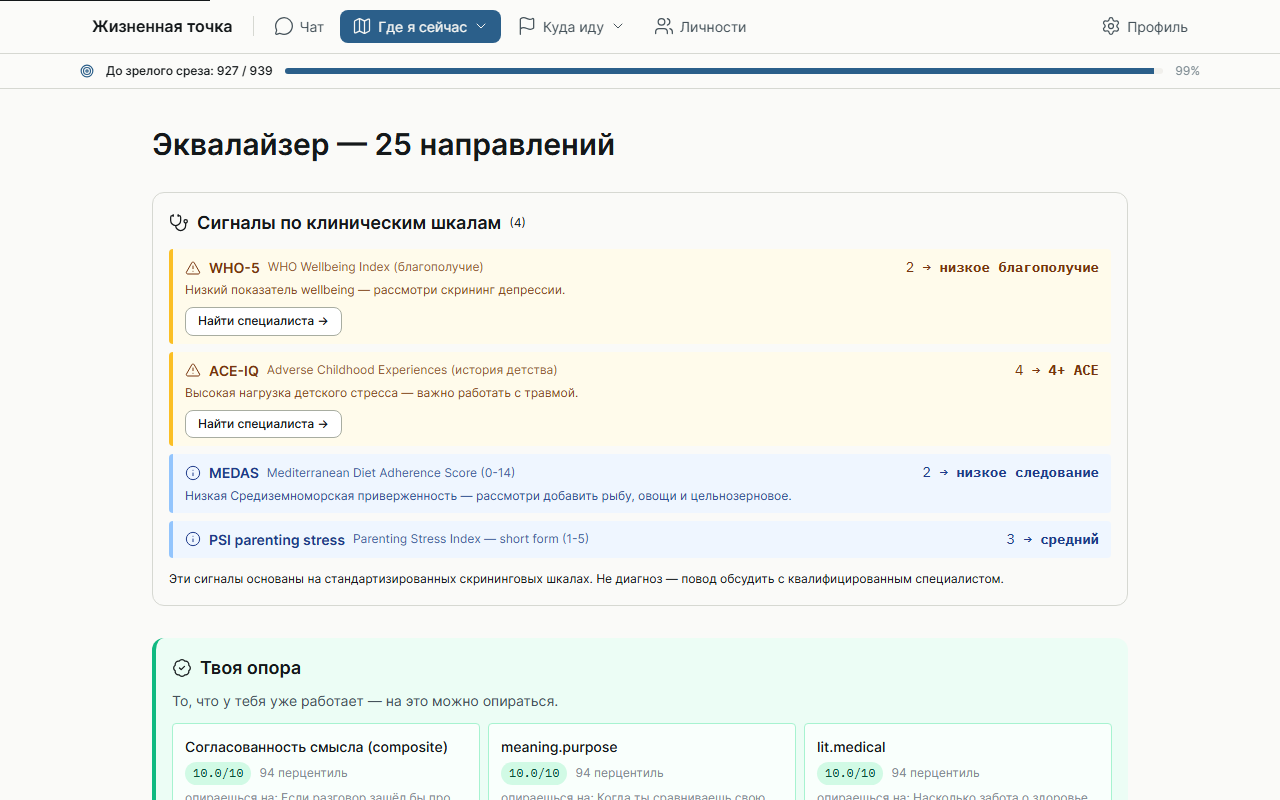This screenshot has width=1280, height=800.
Task: Click Найти специалиста under WHO-5
Action: coord(263,321)
